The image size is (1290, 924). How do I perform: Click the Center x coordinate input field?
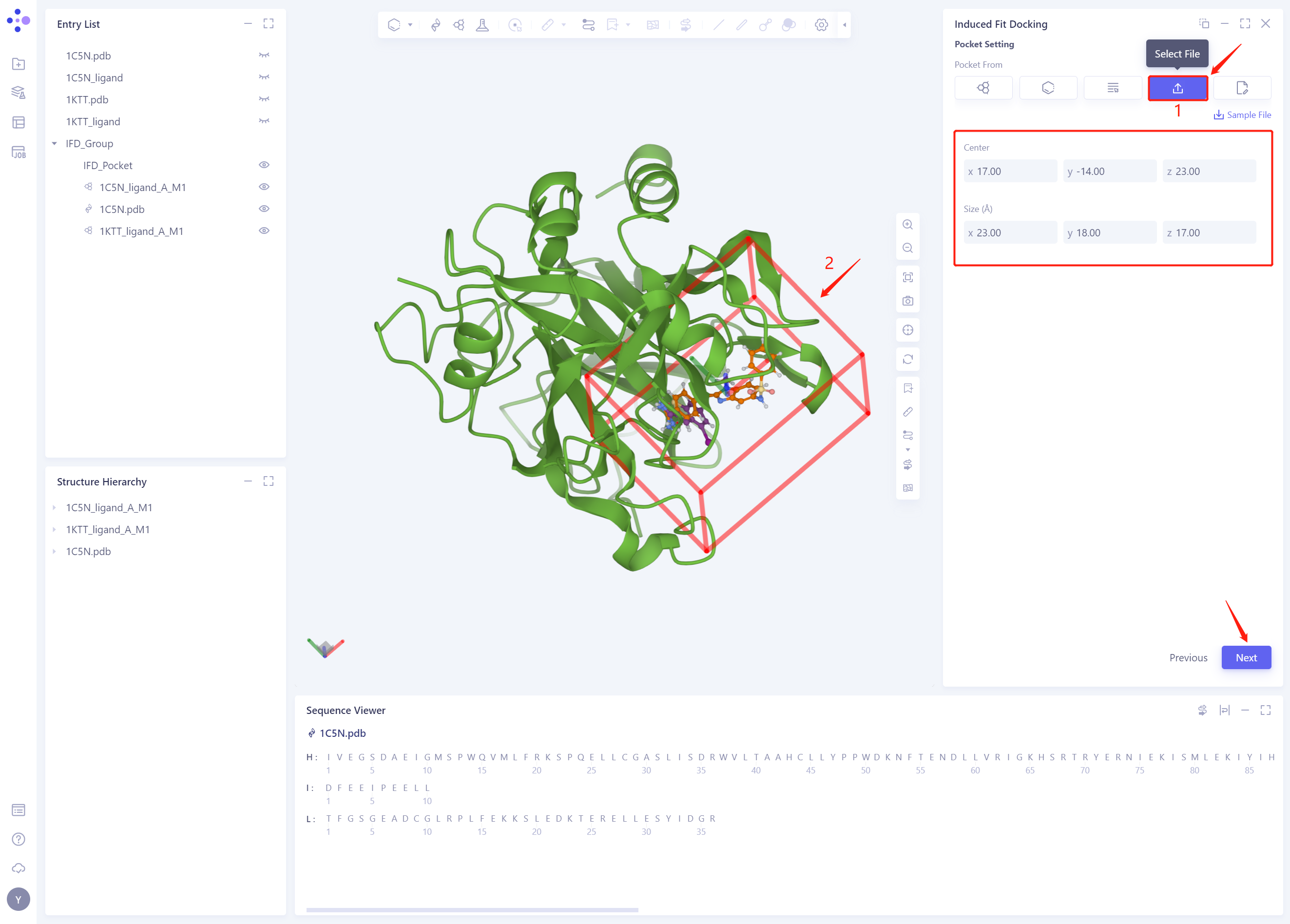pyautogui.click(x=1010, y=171)
